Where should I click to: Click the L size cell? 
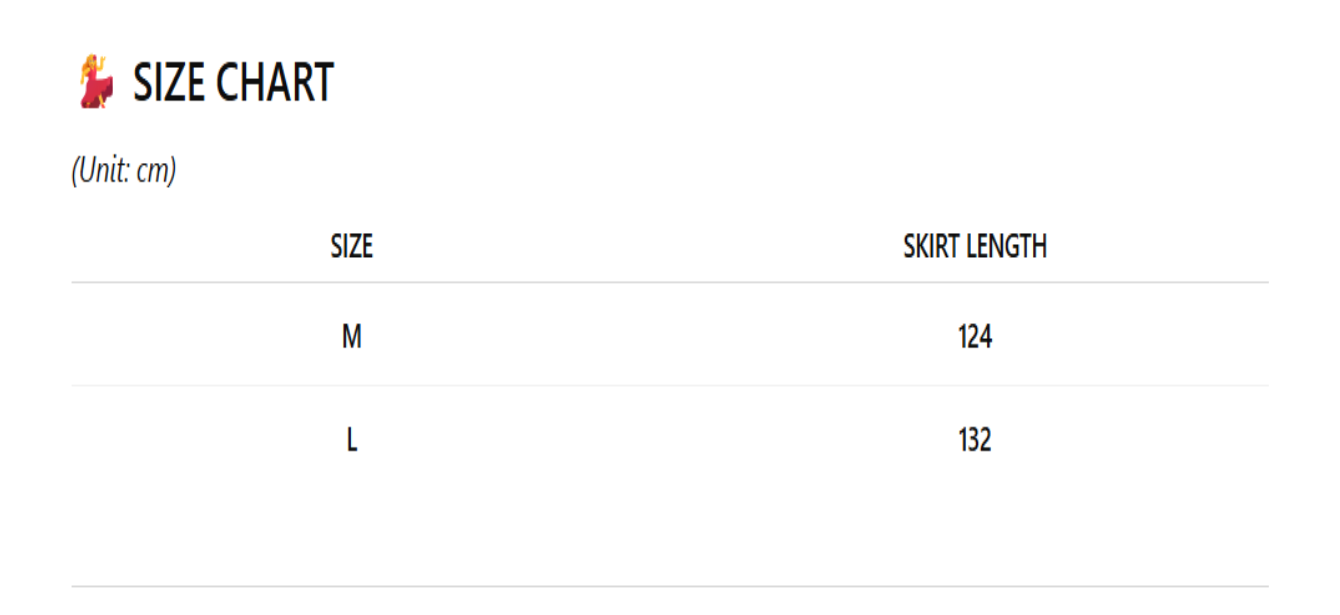[x=351, y=440]
